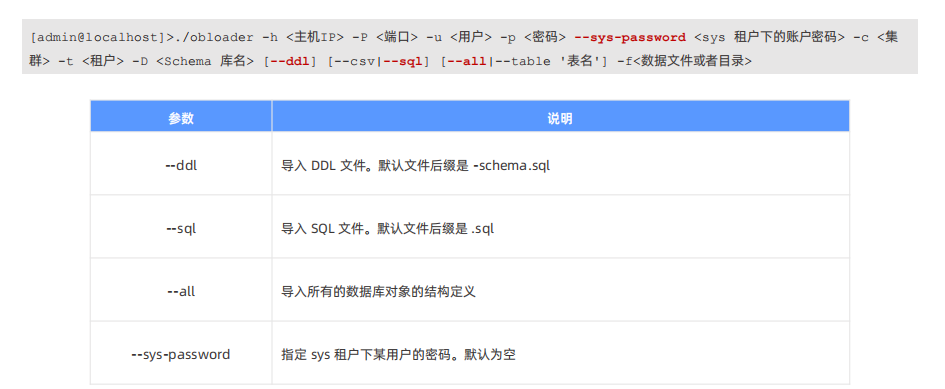The height and width of the screenshot is (389, 945).
Task: Click description '导入 SQL 文件。默认文件后缀是 .sql'
Action: (x=388, y=229)
